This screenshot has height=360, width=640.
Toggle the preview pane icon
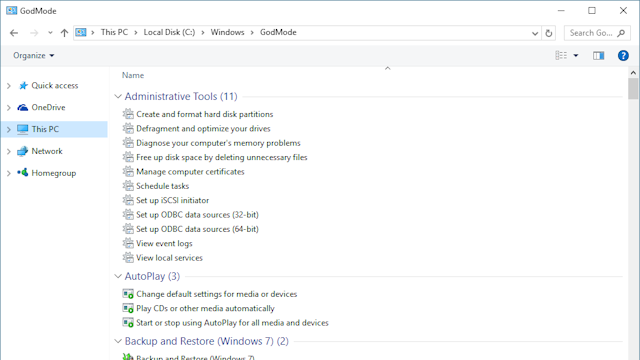point(598,56)
